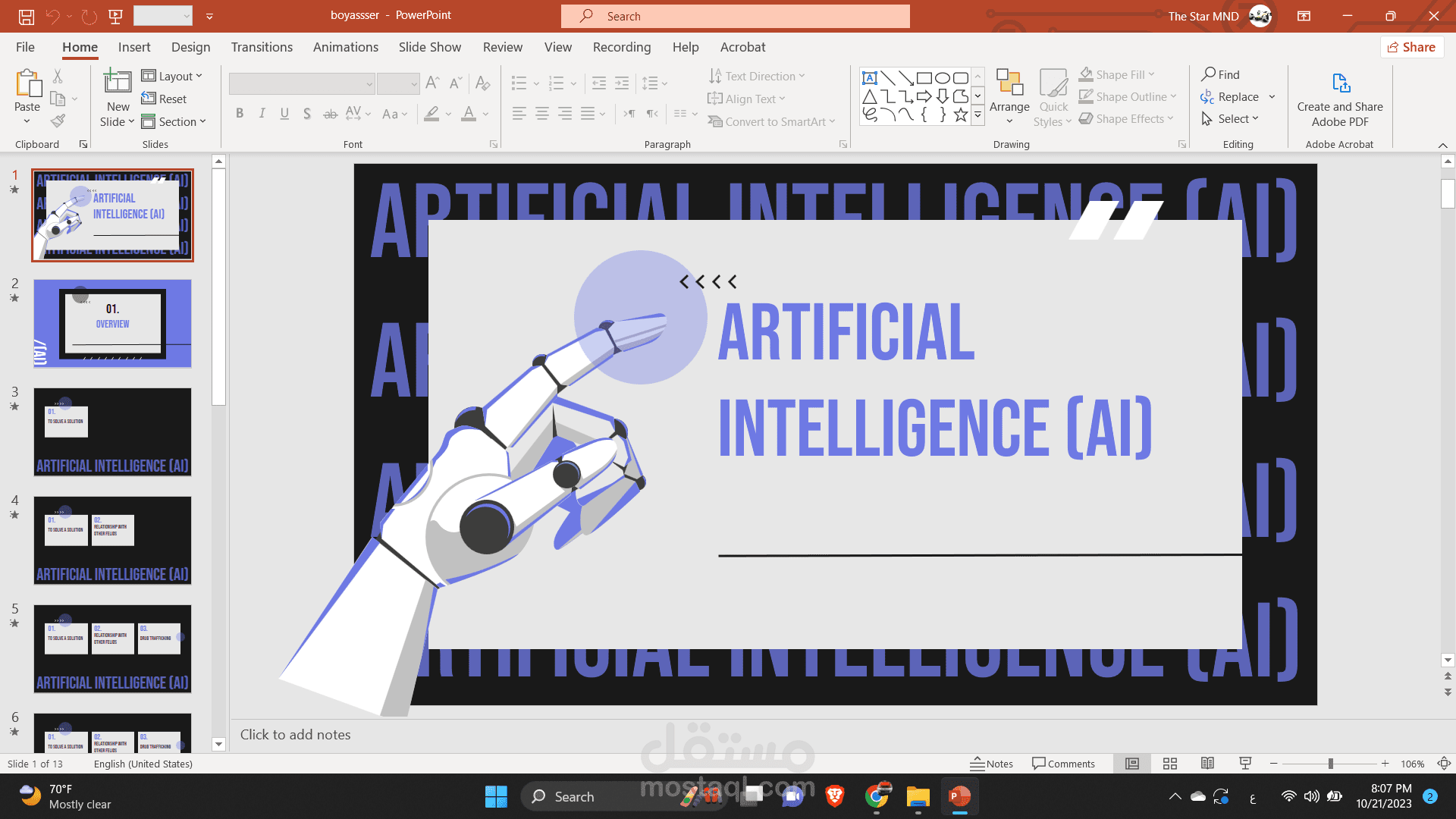Insert a text box shape from gallery
The height and width of the screenshot is (819, 1456).
coord(870,78)
